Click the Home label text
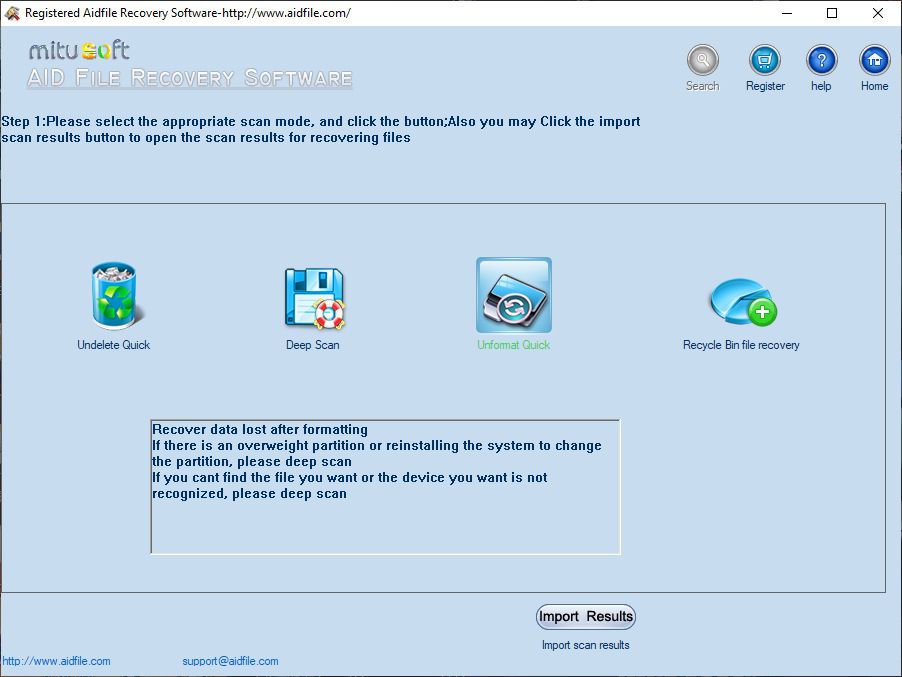This screenshot has height=677, width=902. (x=874, y=86)
